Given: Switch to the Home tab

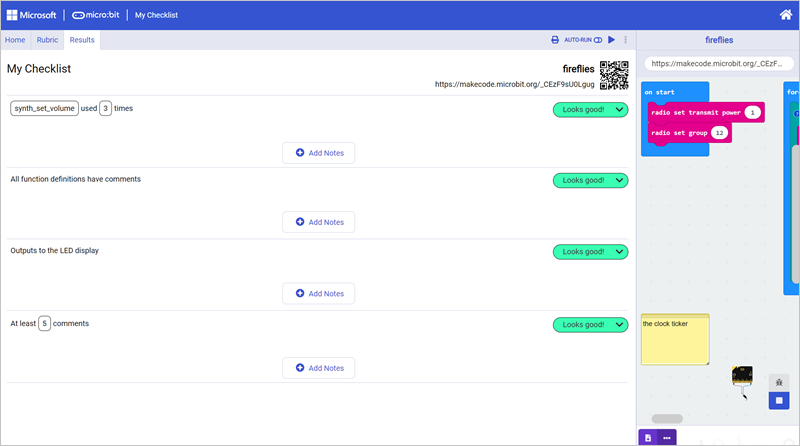Looking at the screenshot, I should [15, 40].
